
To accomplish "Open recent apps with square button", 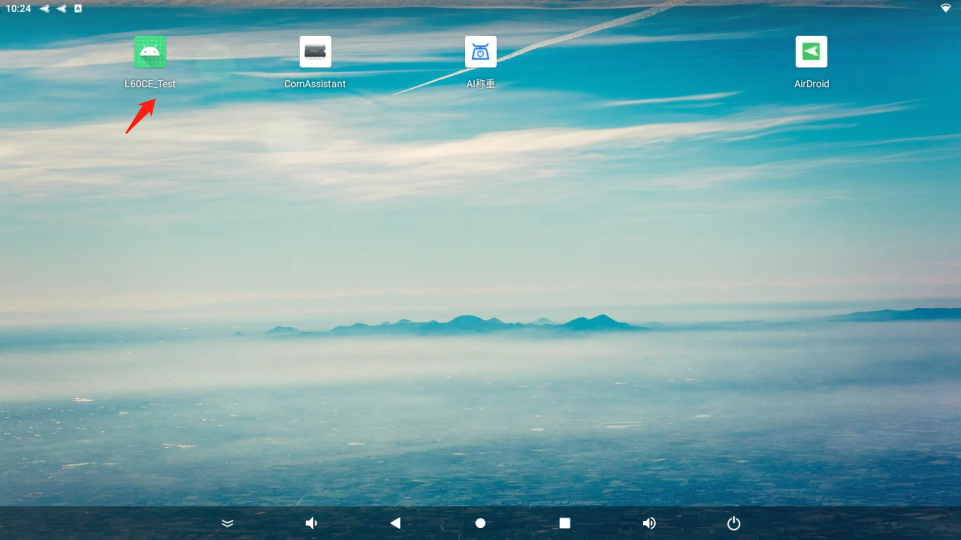I will 564,523.
